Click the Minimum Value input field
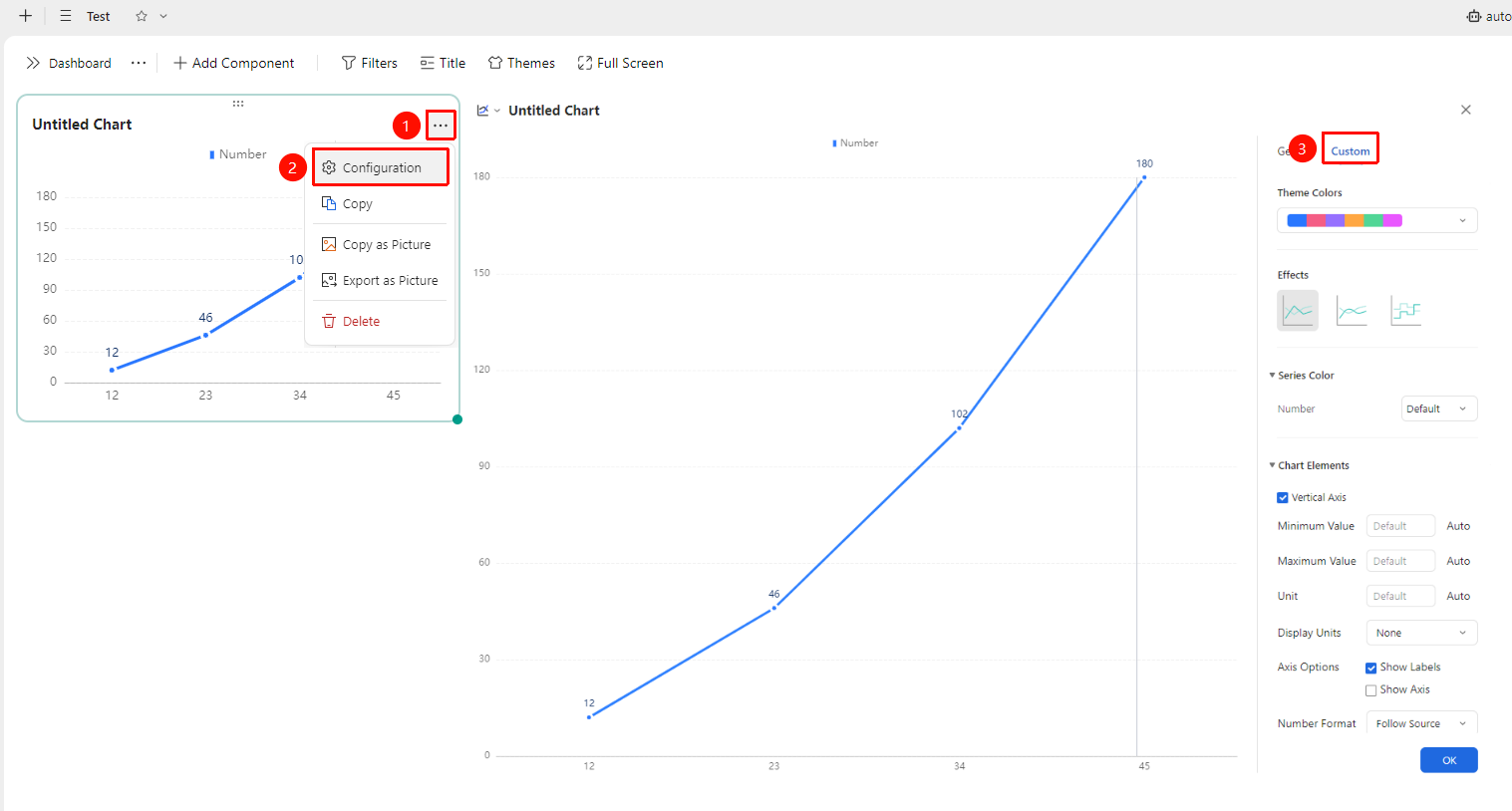1512x811 pixels. point(1400,526)
